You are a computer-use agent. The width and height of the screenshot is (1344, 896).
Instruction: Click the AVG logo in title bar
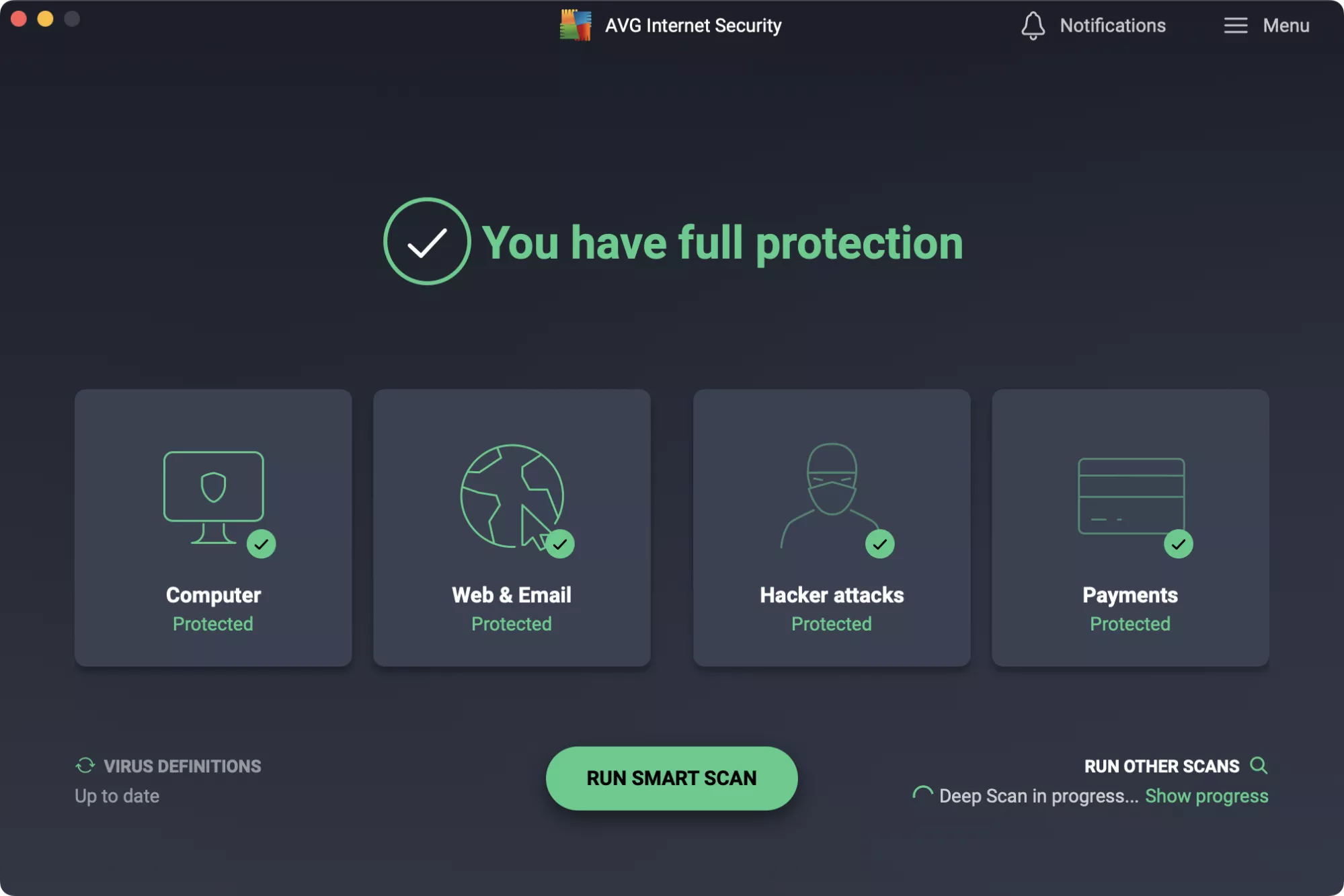(x=576, y=26)
